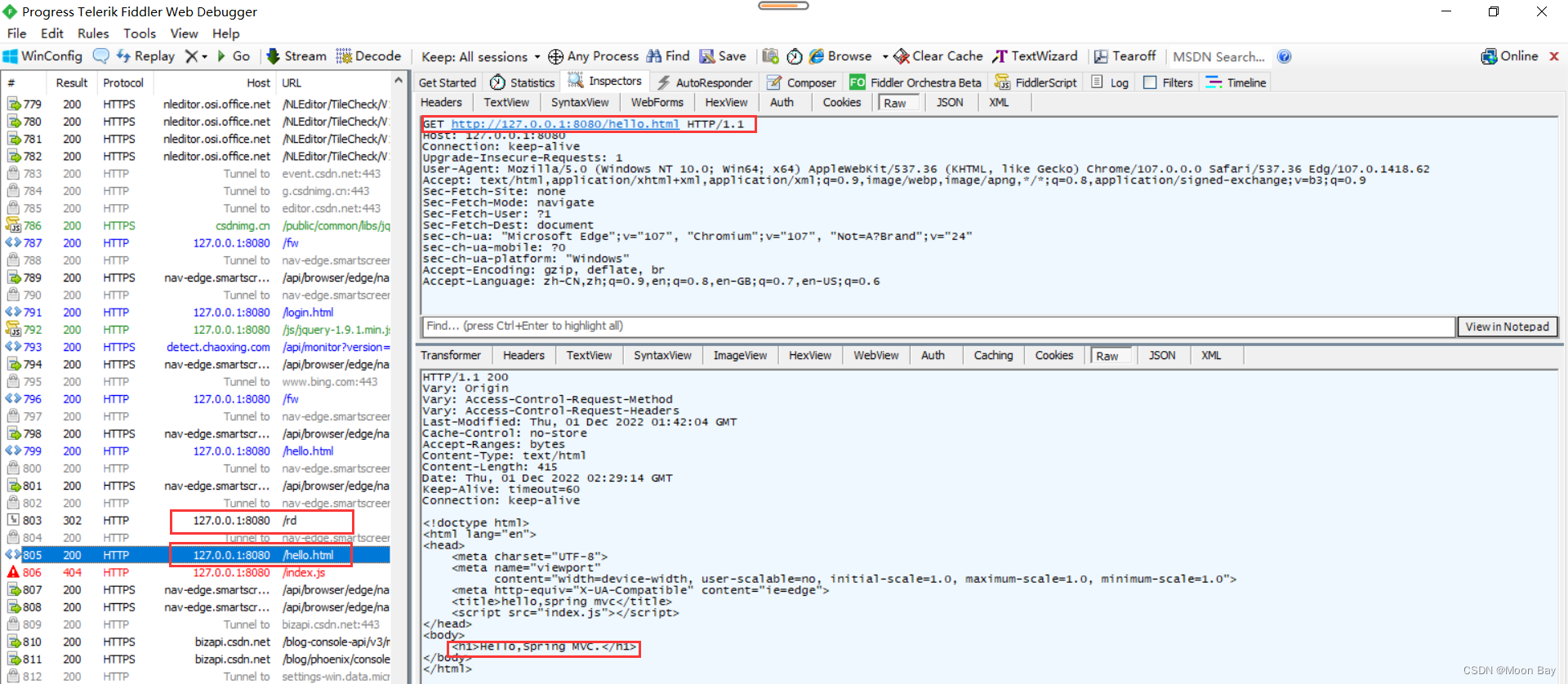This screenshot has height=684, width=1568.
Task: Select session 792 jquery-1.9.1.min.js row
Action: point(196,330)
